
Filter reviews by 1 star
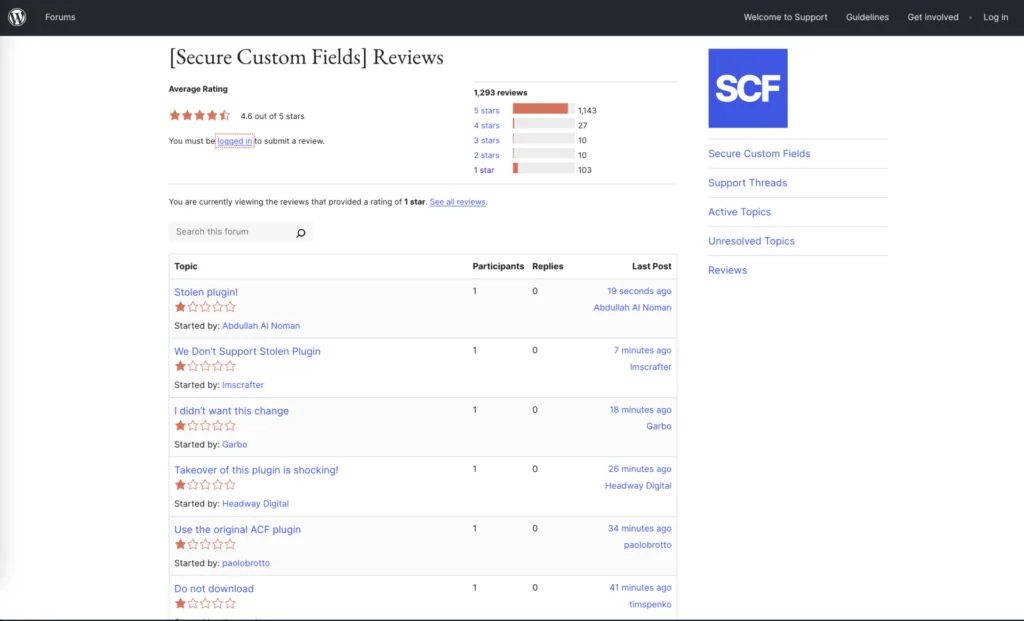(x=484, y=170)
